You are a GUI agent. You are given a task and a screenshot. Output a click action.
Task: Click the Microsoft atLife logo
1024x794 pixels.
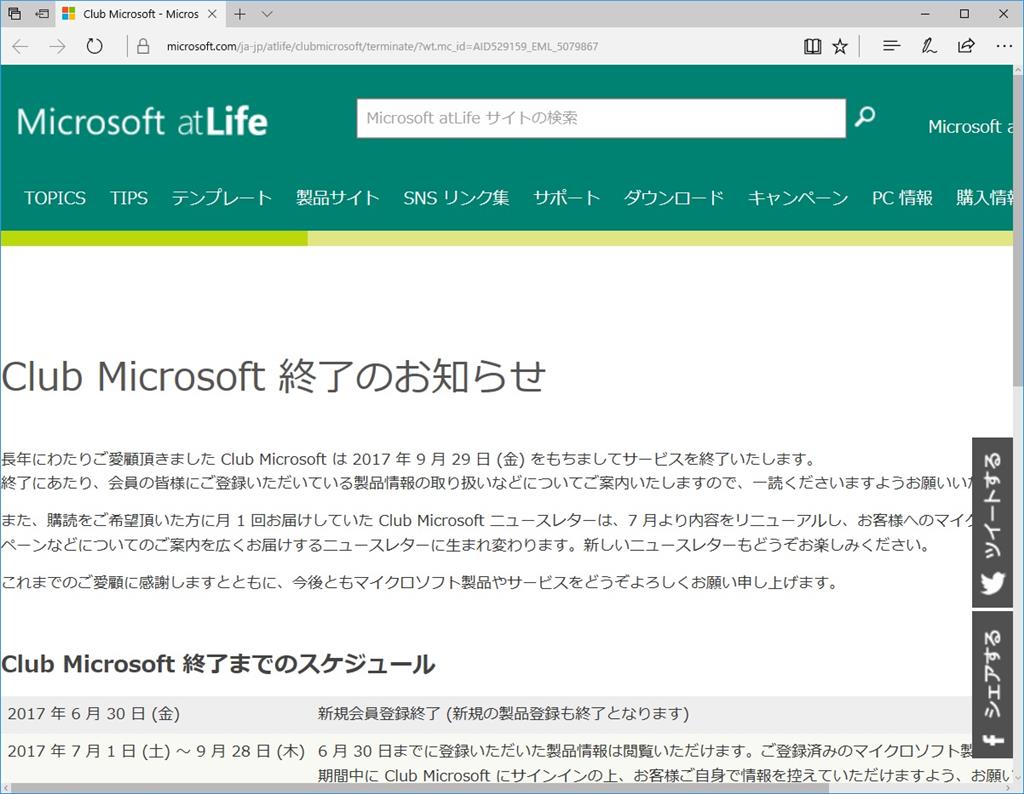pyautogui.click(x=142, y=121)
